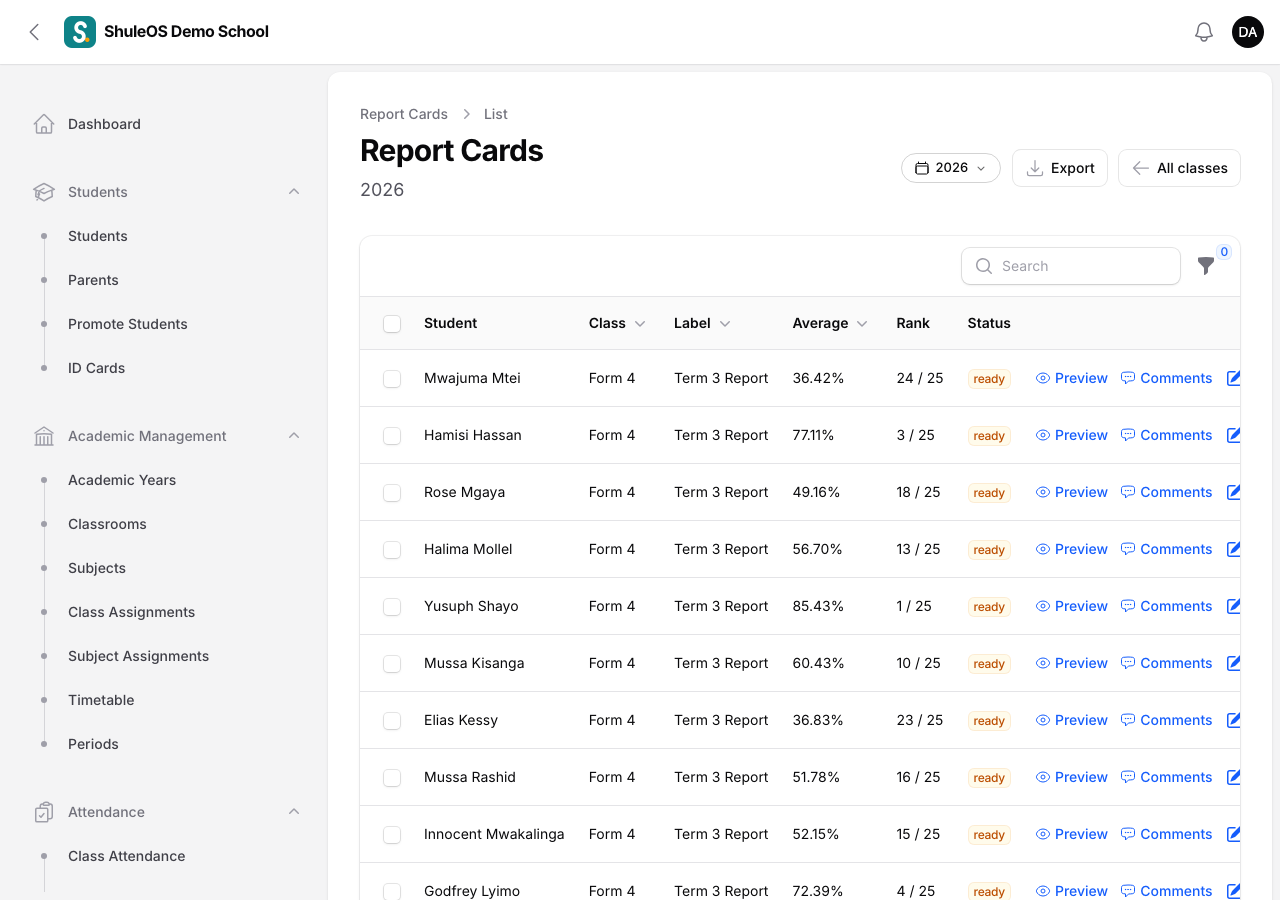The image size is (1280, 900).
Task: Click the Academic Management building icon
Action: (x=44, y=436)
